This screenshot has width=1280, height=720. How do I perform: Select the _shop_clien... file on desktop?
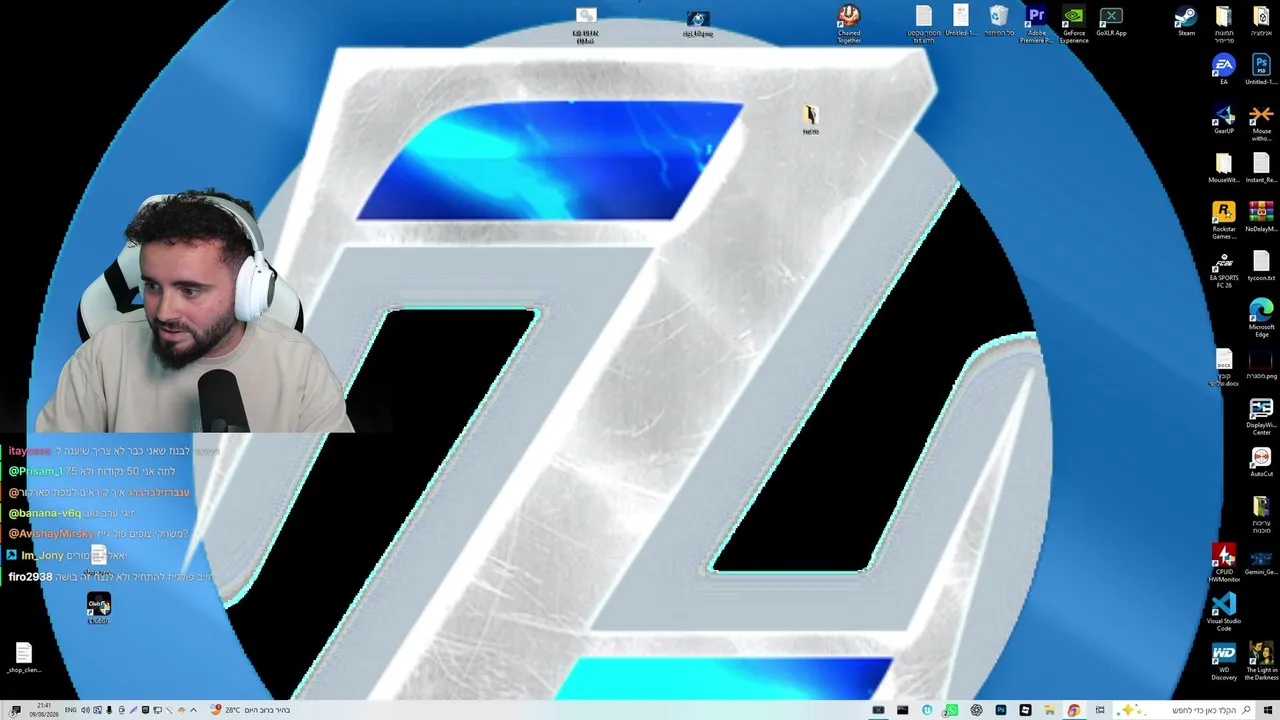(24, 658)
